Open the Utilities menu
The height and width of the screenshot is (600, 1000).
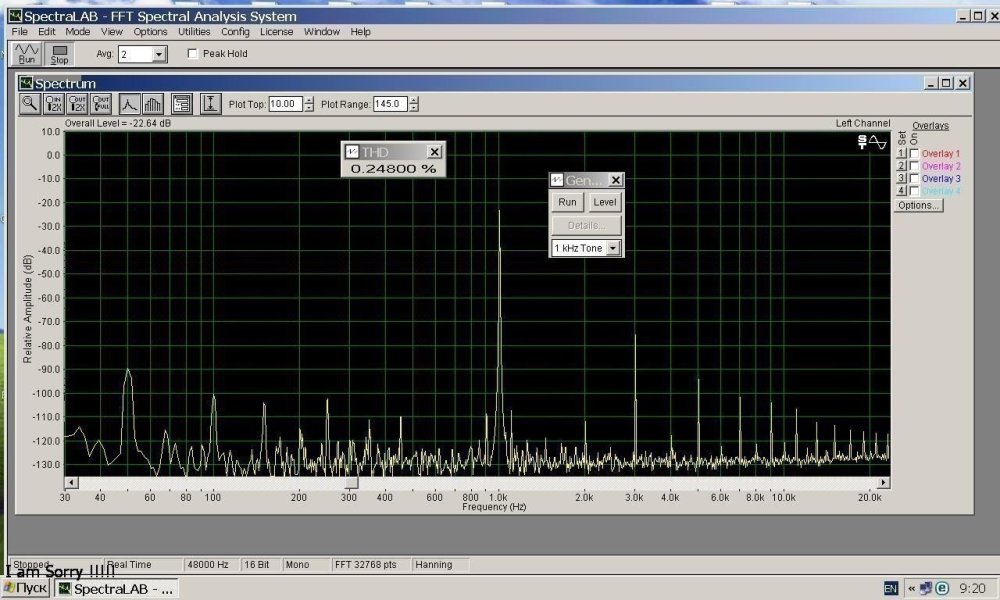click(x=194, y=32)
